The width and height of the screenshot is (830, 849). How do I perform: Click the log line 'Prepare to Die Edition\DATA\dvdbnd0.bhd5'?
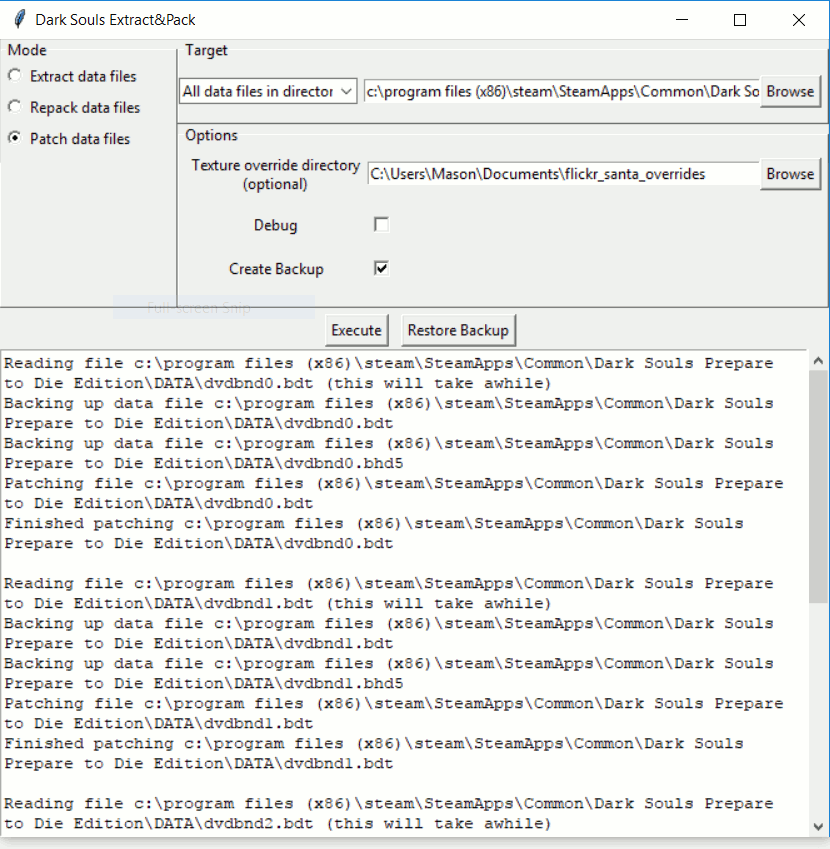click(204, 463)
